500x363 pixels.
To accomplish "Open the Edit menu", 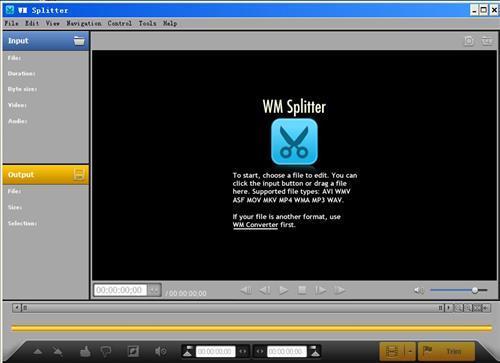I will point(32,23).
